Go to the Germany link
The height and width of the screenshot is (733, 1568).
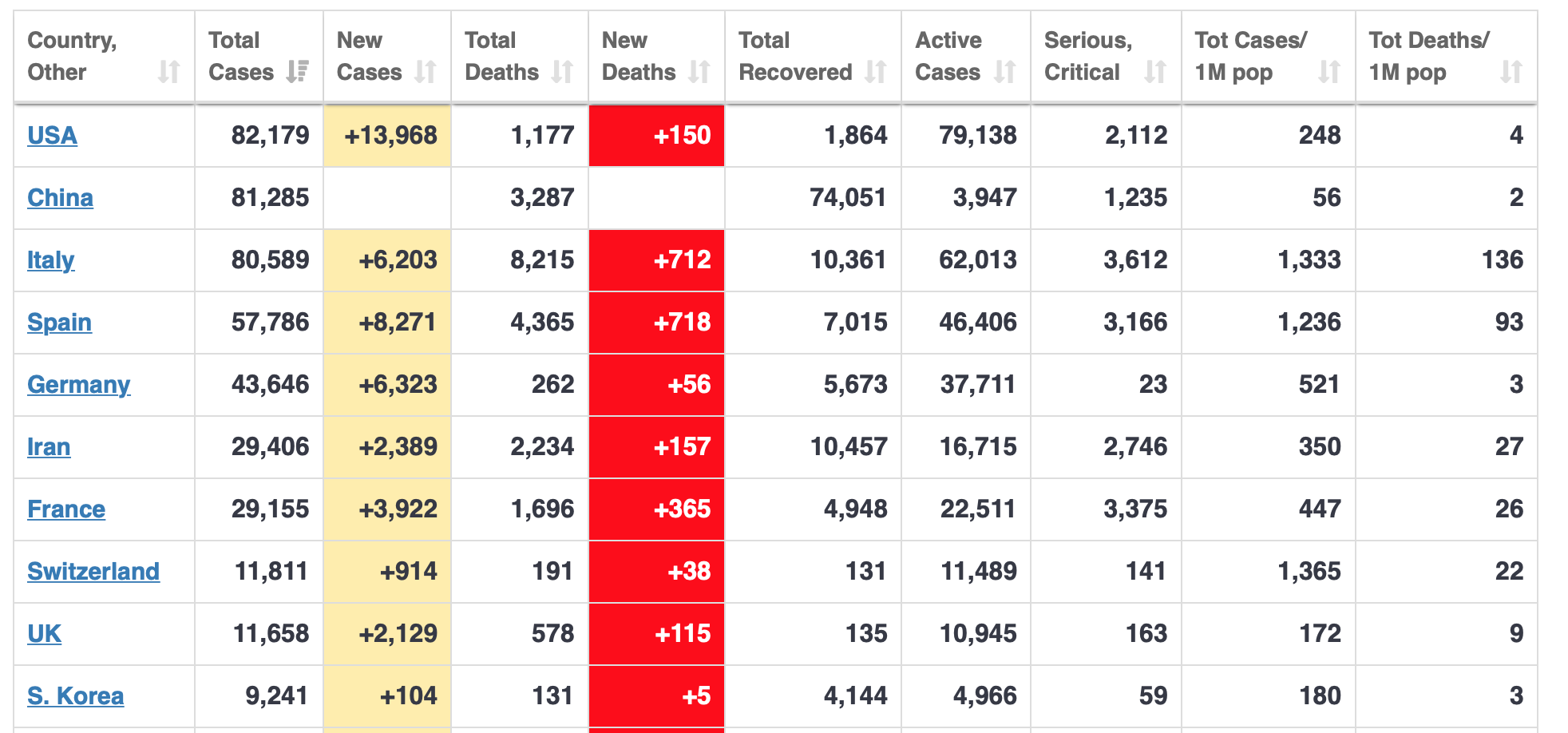point(78,385)
